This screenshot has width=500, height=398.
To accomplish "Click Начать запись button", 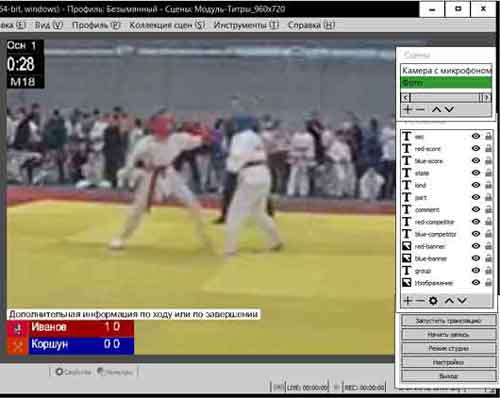I will (x=448, y=334).
